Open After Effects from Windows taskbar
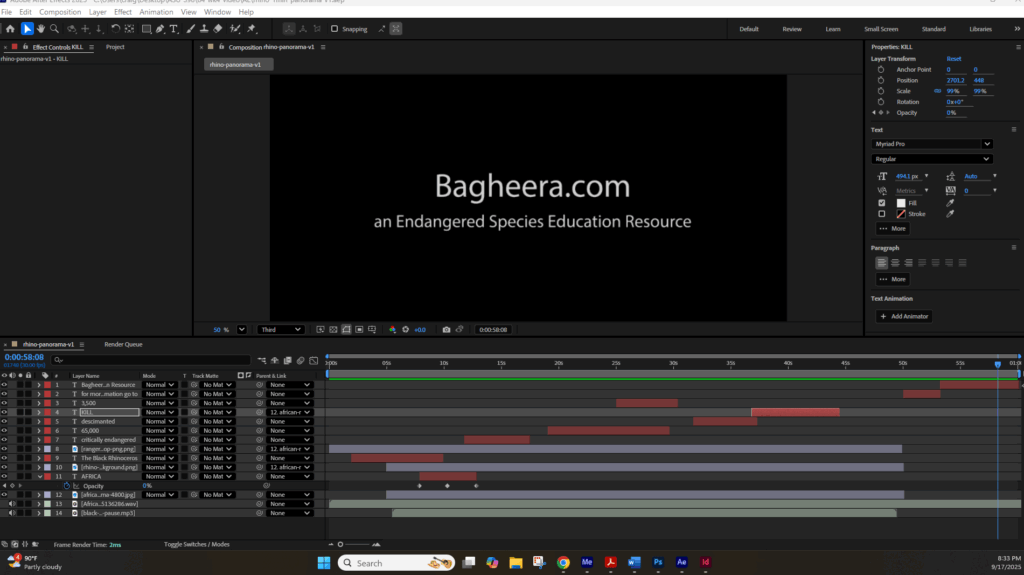The image size is (1024, 575). 680,563
